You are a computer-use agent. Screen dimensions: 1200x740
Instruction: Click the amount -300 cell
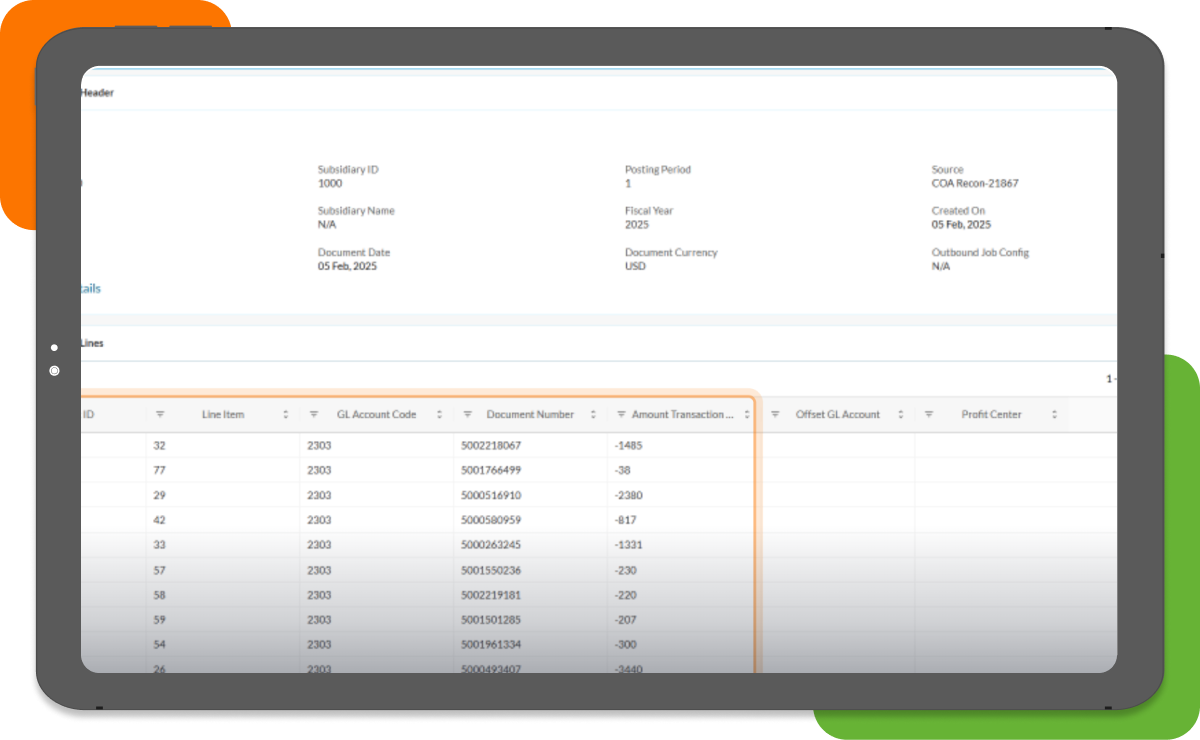pos(625,645)
